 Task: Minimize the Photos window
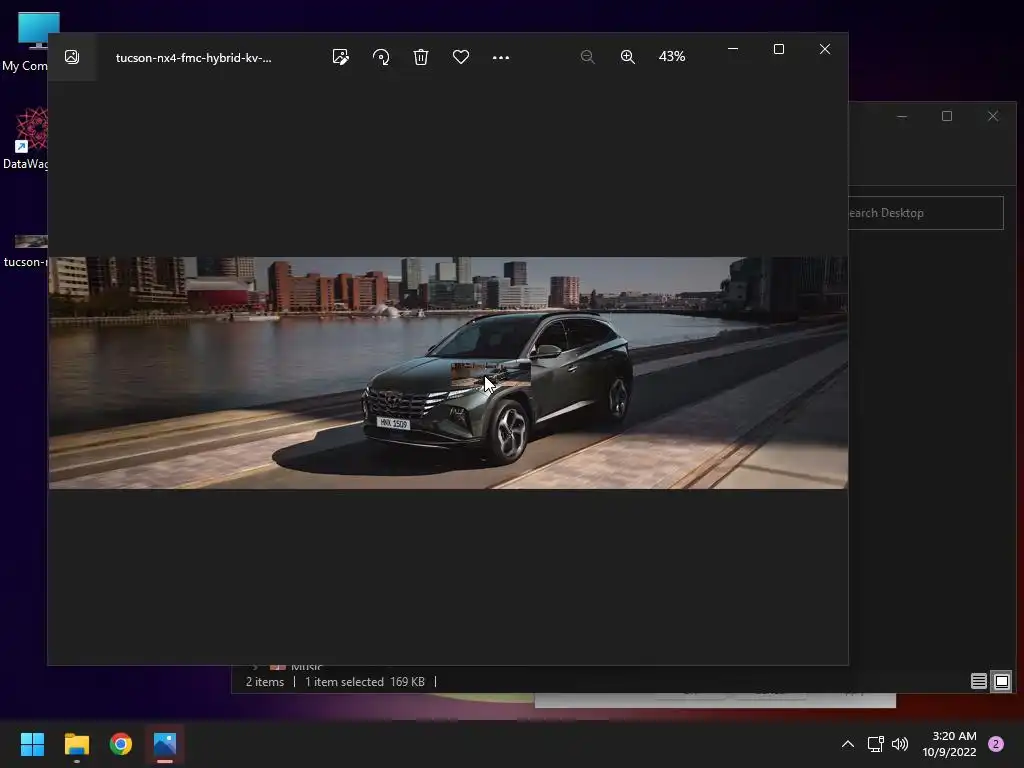(733, 49)
